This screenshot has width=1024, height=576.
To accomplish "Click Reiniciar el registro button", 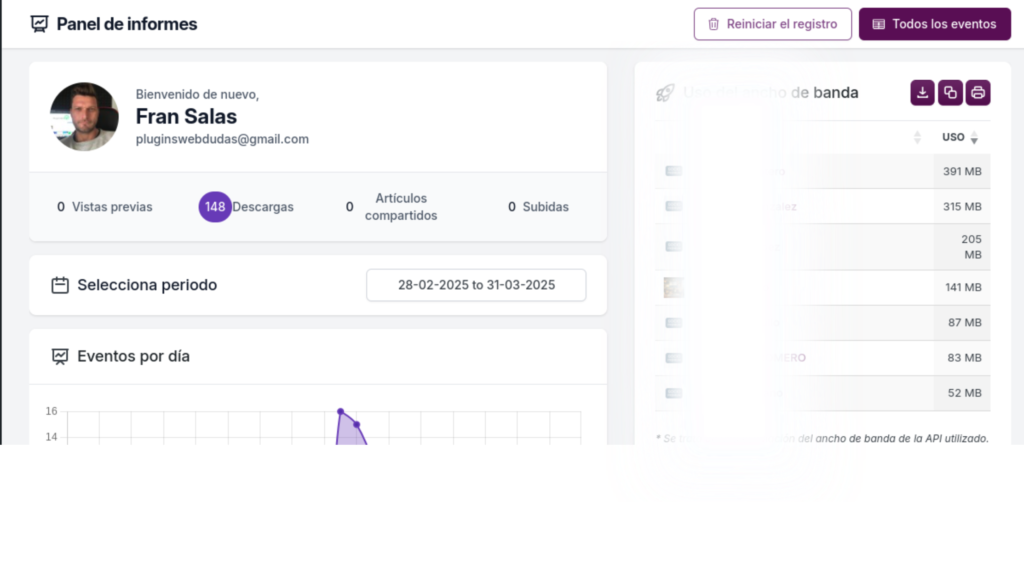I will click(x=773, y=24).
